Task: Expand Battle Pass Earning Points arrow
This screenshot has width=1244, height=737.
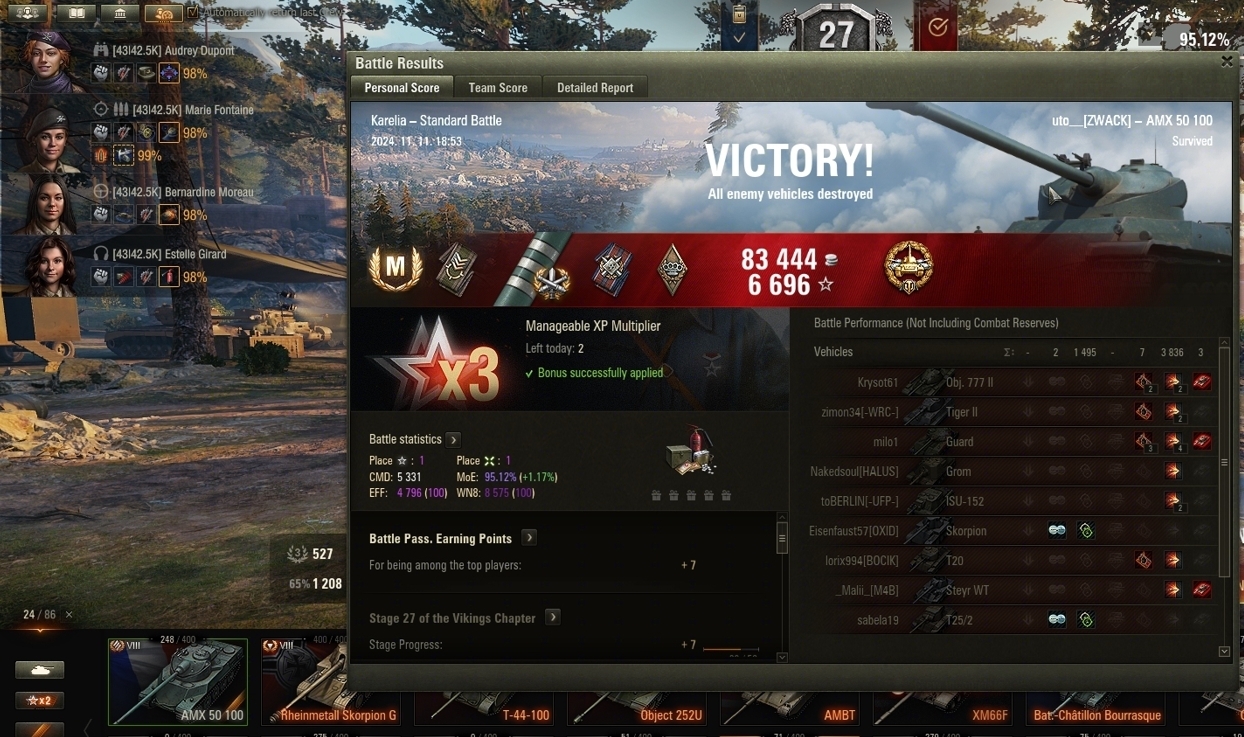Action: coord(529,538)
